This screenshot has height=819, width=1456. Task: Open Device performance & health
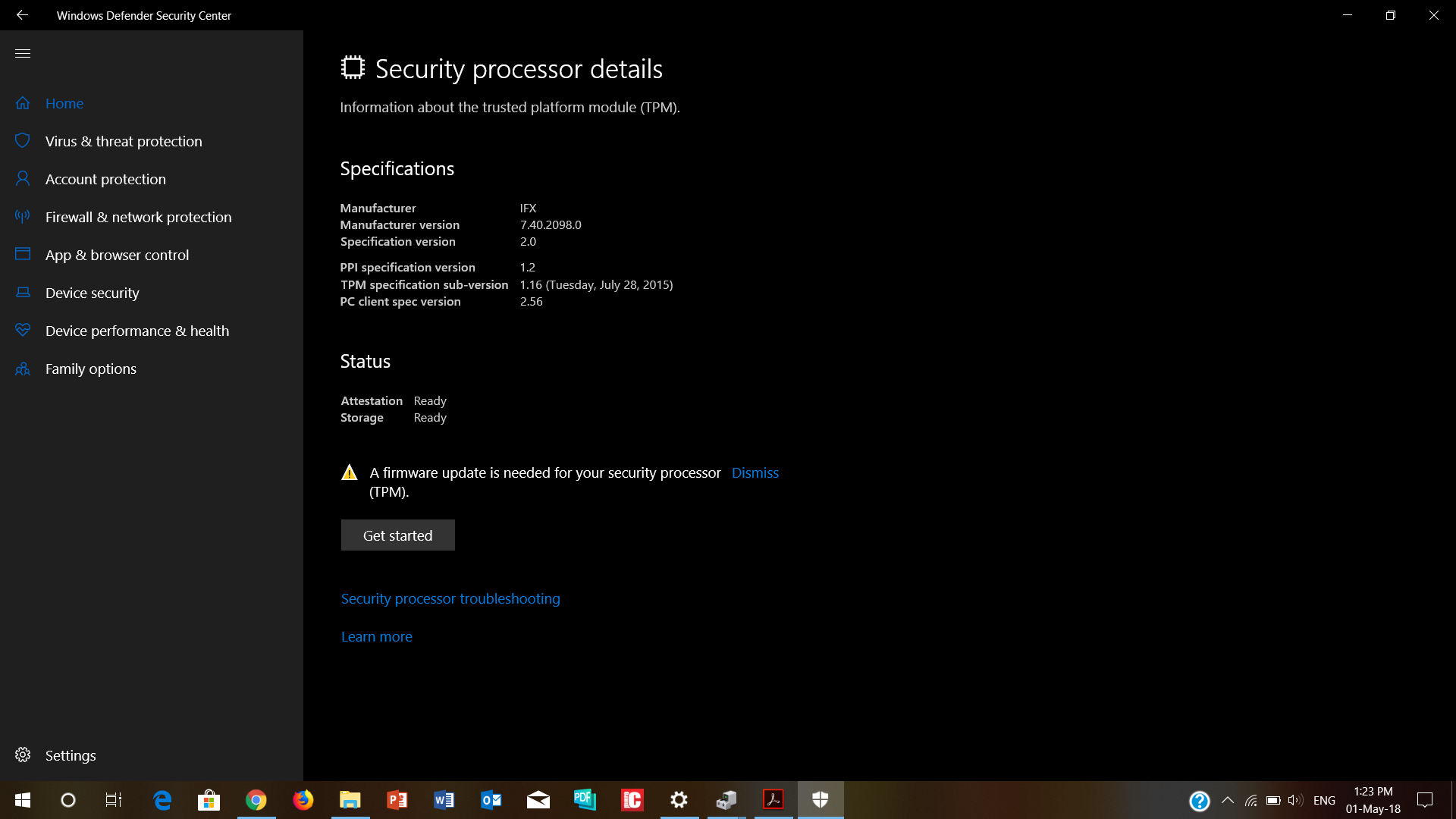137,331
